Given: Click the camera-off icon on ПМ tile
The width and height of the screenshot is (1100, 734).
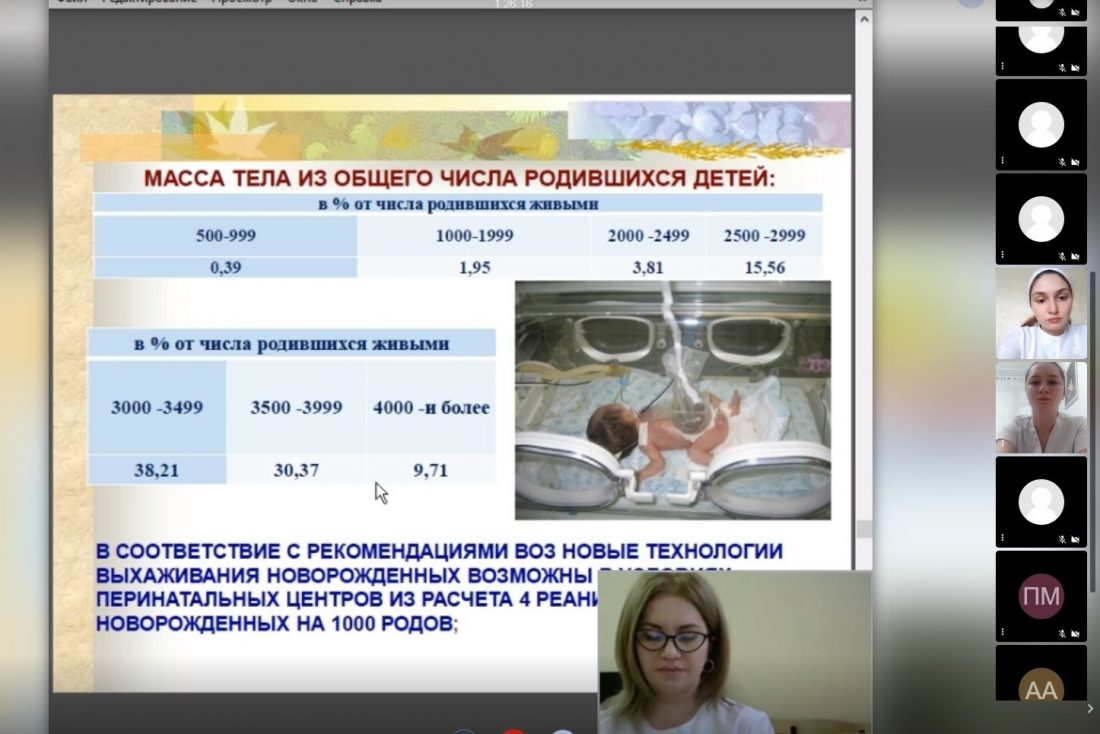Looking at the screenshot, I should click(1075, 634).
